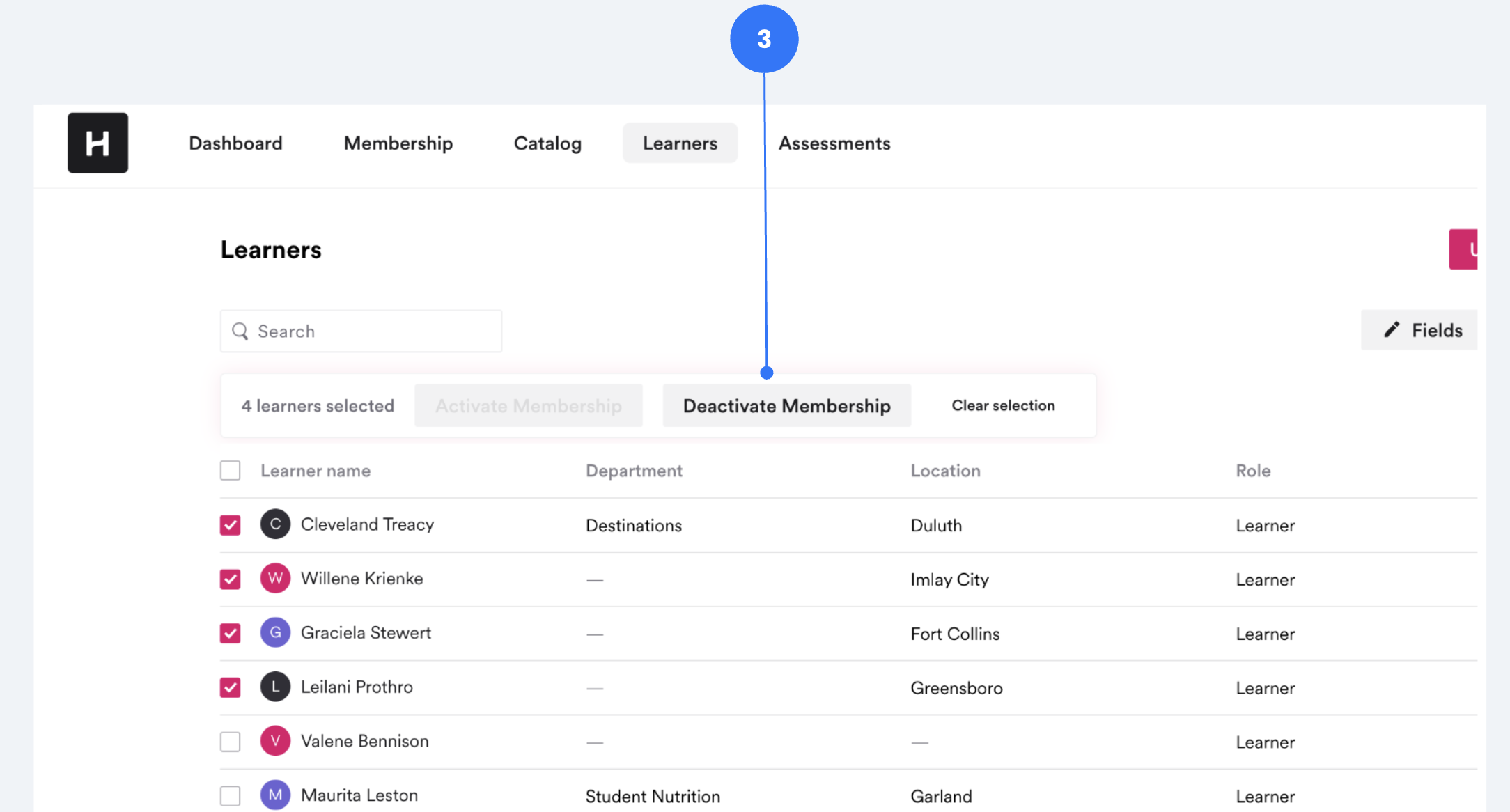Click the Deactivate Membership button

click(787, 406)
